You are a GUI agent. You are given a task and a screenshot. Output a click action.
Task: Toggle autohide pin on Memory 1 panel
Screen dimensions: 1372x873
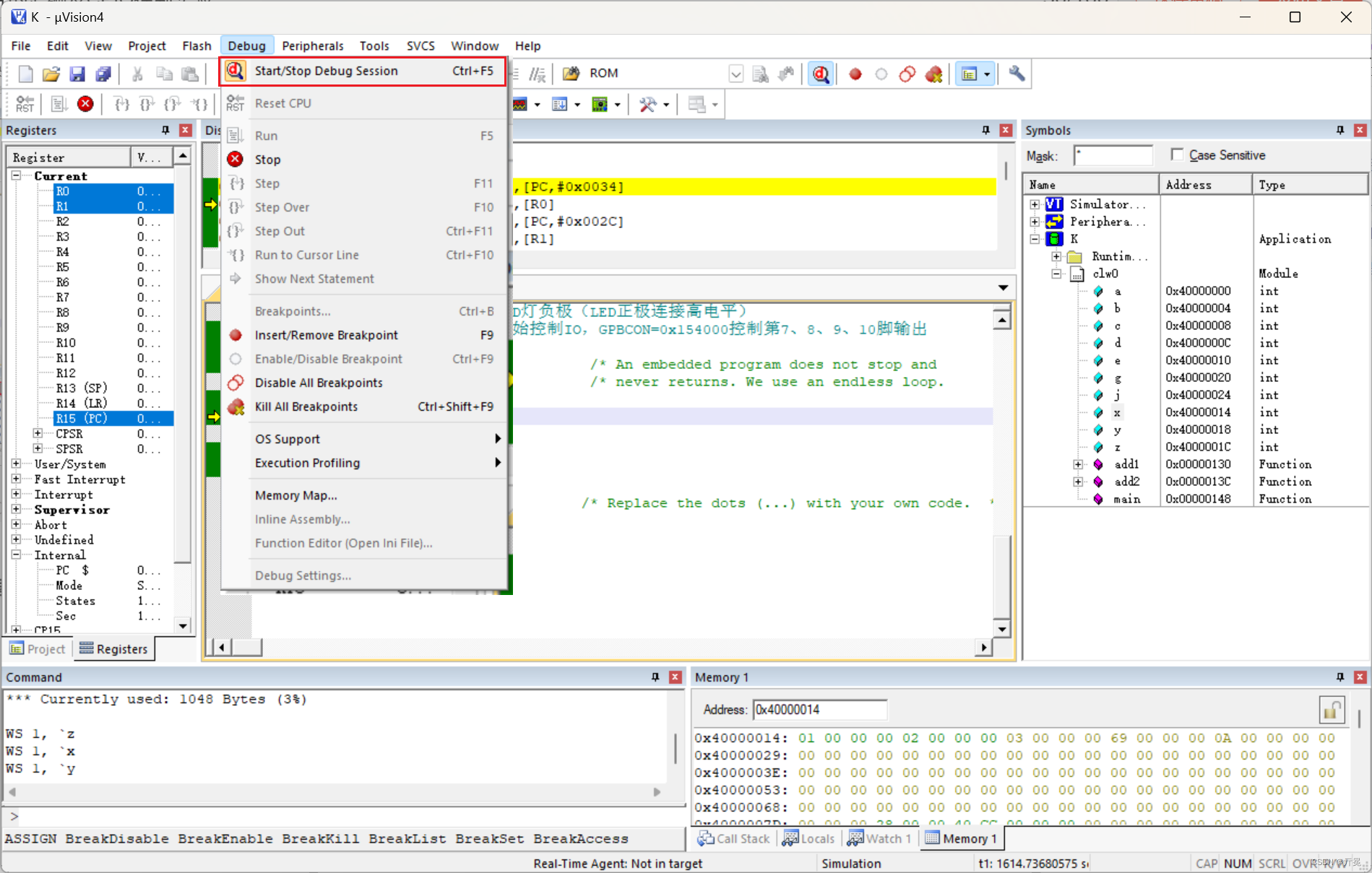click(1340, 677)
